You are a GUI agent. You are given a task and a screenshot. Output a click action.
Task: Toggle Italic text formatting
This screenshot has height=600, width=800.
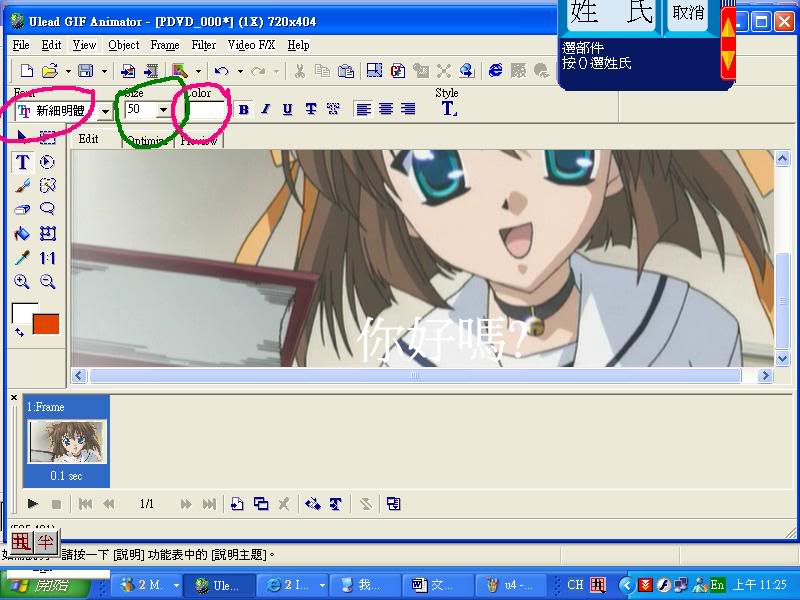[x=265, y=110]
